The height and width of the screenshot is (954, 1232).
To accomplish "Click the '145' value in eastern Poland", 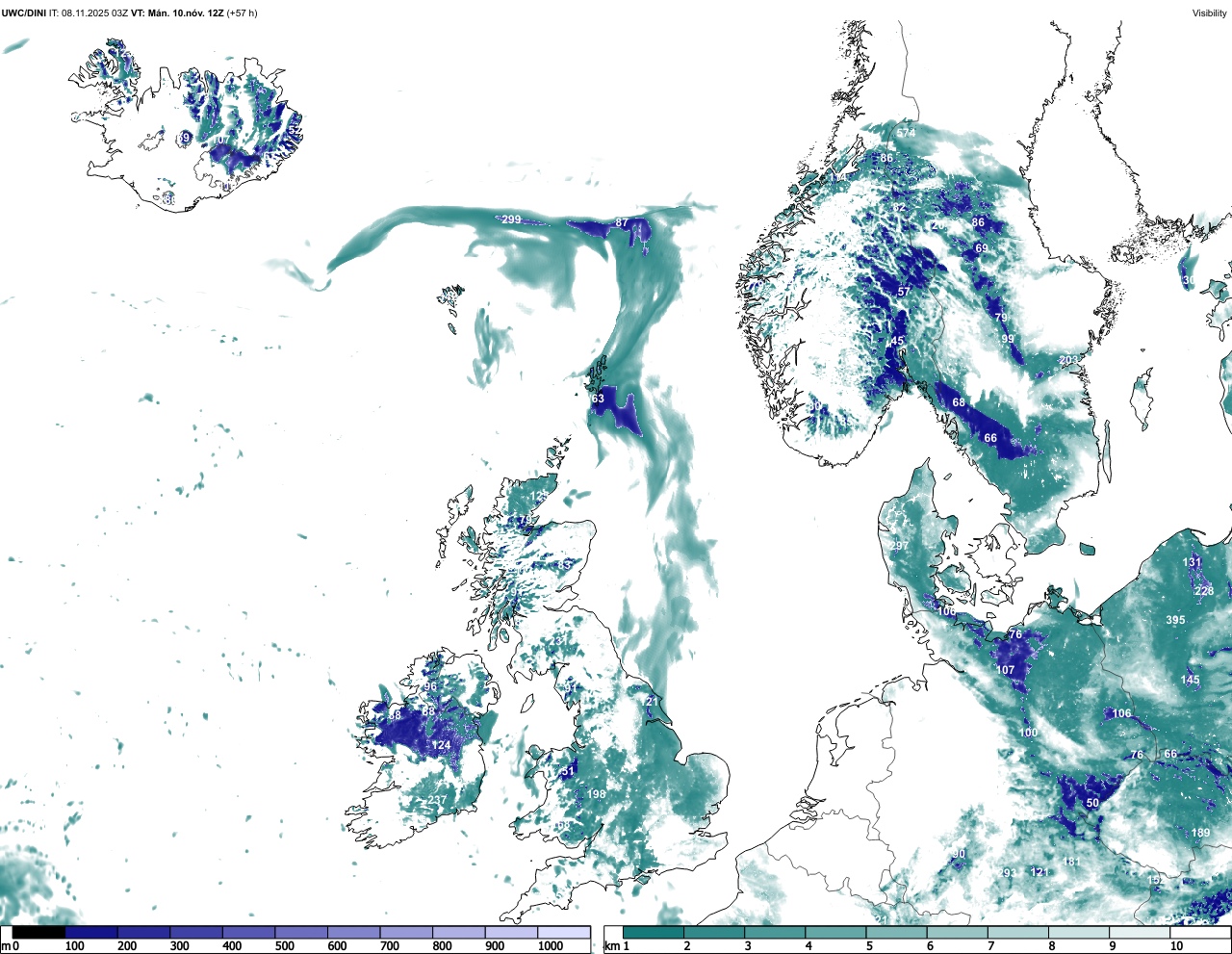I will (x=1191, y=680).
